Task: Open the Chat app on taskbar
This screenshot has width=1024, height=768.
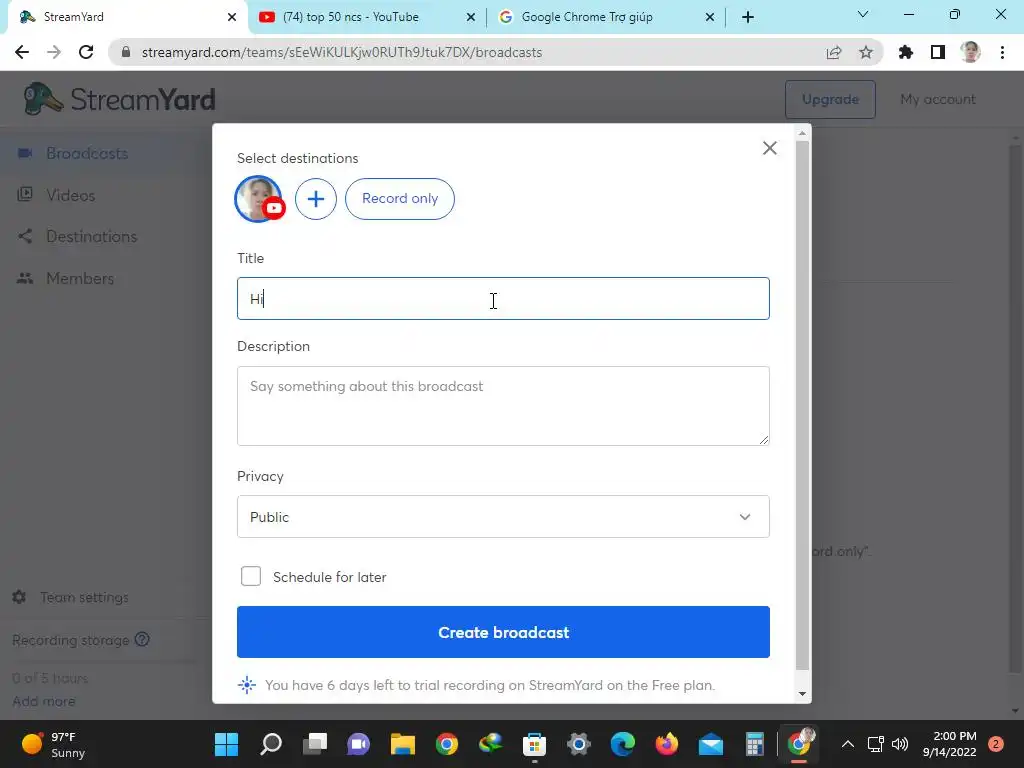Action: [359, 744]
